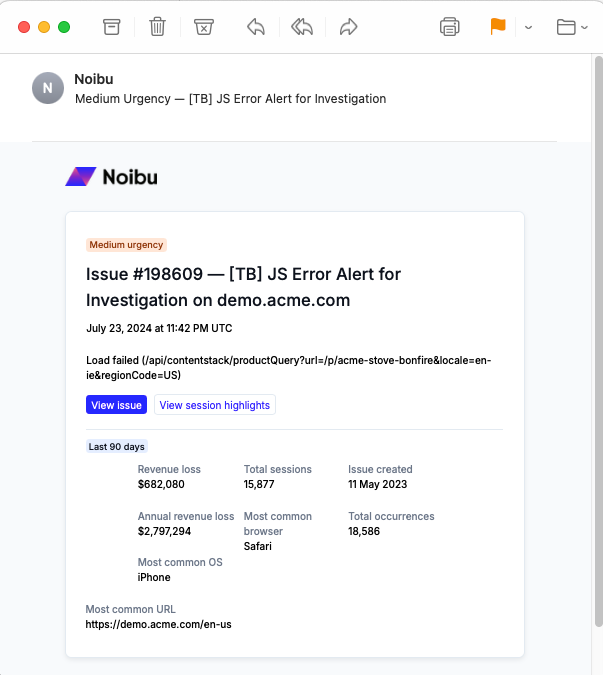603x675 pixels.
Task: Open View session highlights link
Action: point(214,405)
